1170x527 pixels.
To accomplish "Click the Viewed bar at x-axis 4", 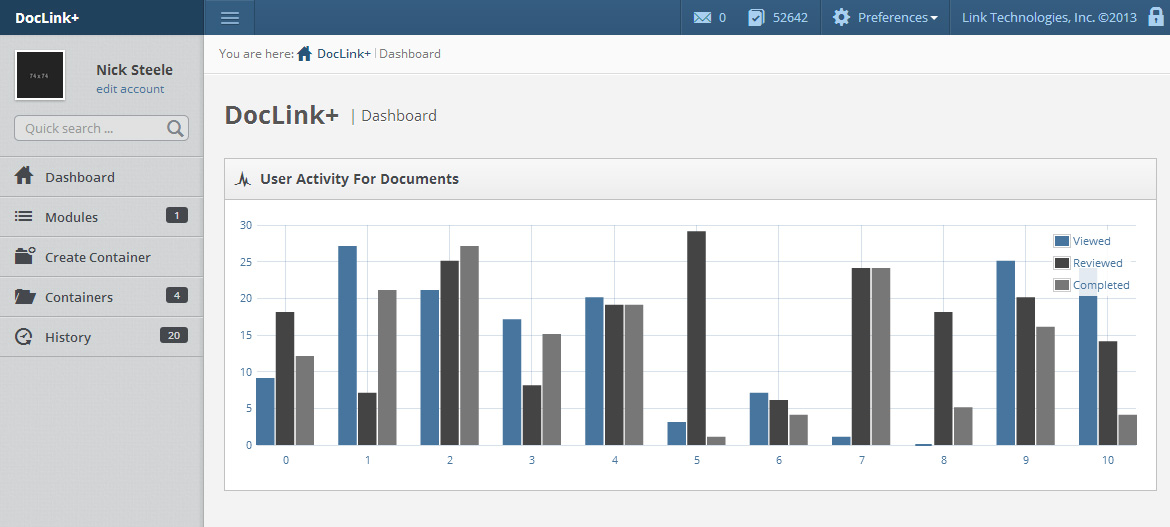I will (x=594, y=371).
